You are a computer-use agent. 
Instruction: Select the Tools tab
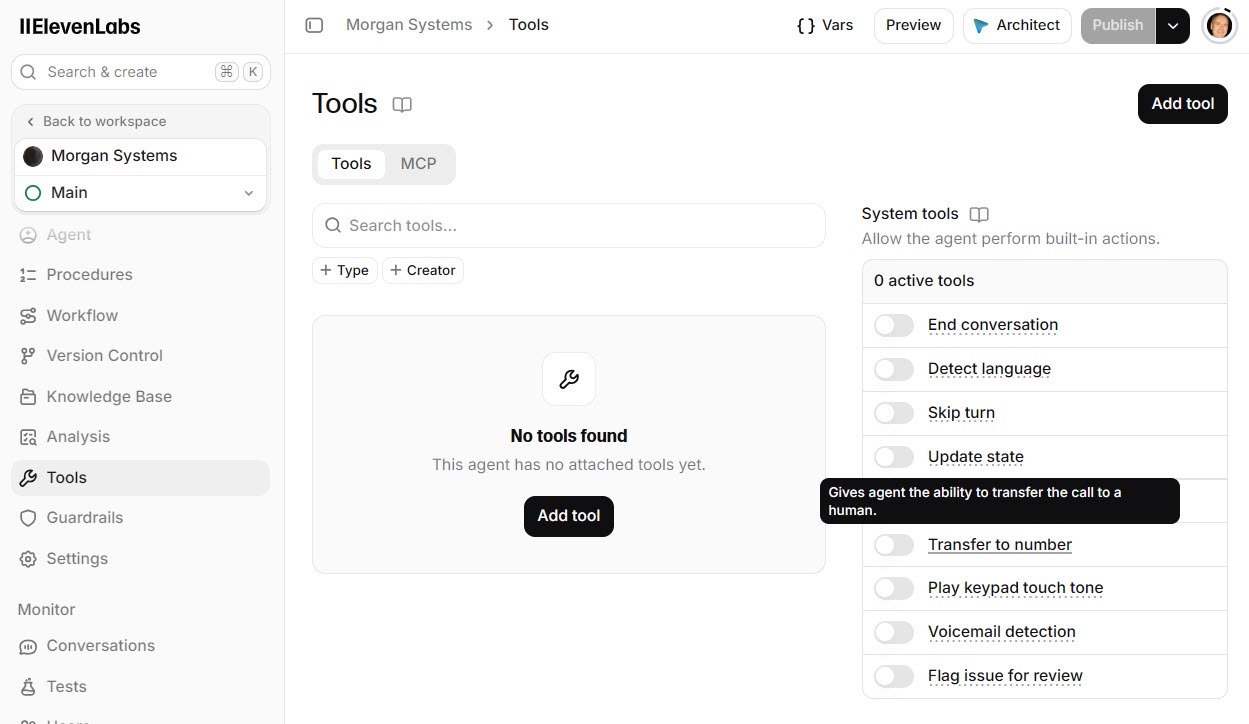point(351,164)
